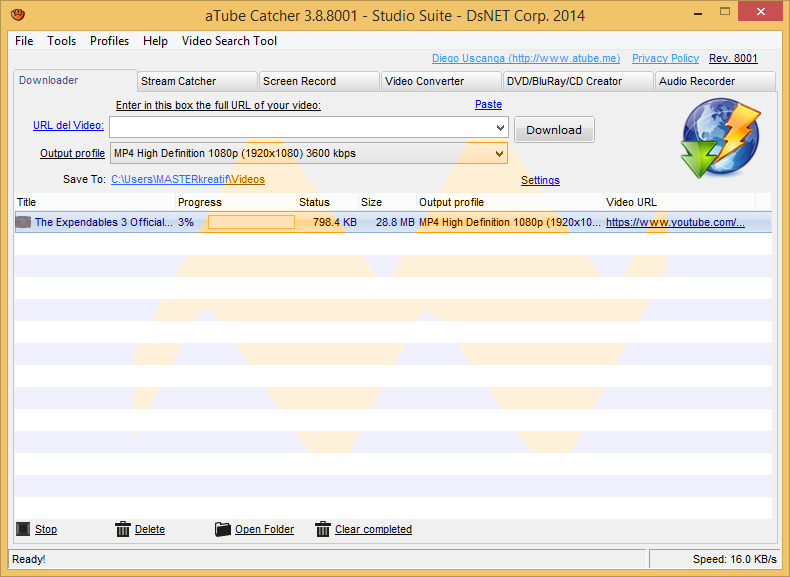The image size is (790, 577).
Task: Expand the URL del Video dropdown arrow
Action: [x=500, y=127]
